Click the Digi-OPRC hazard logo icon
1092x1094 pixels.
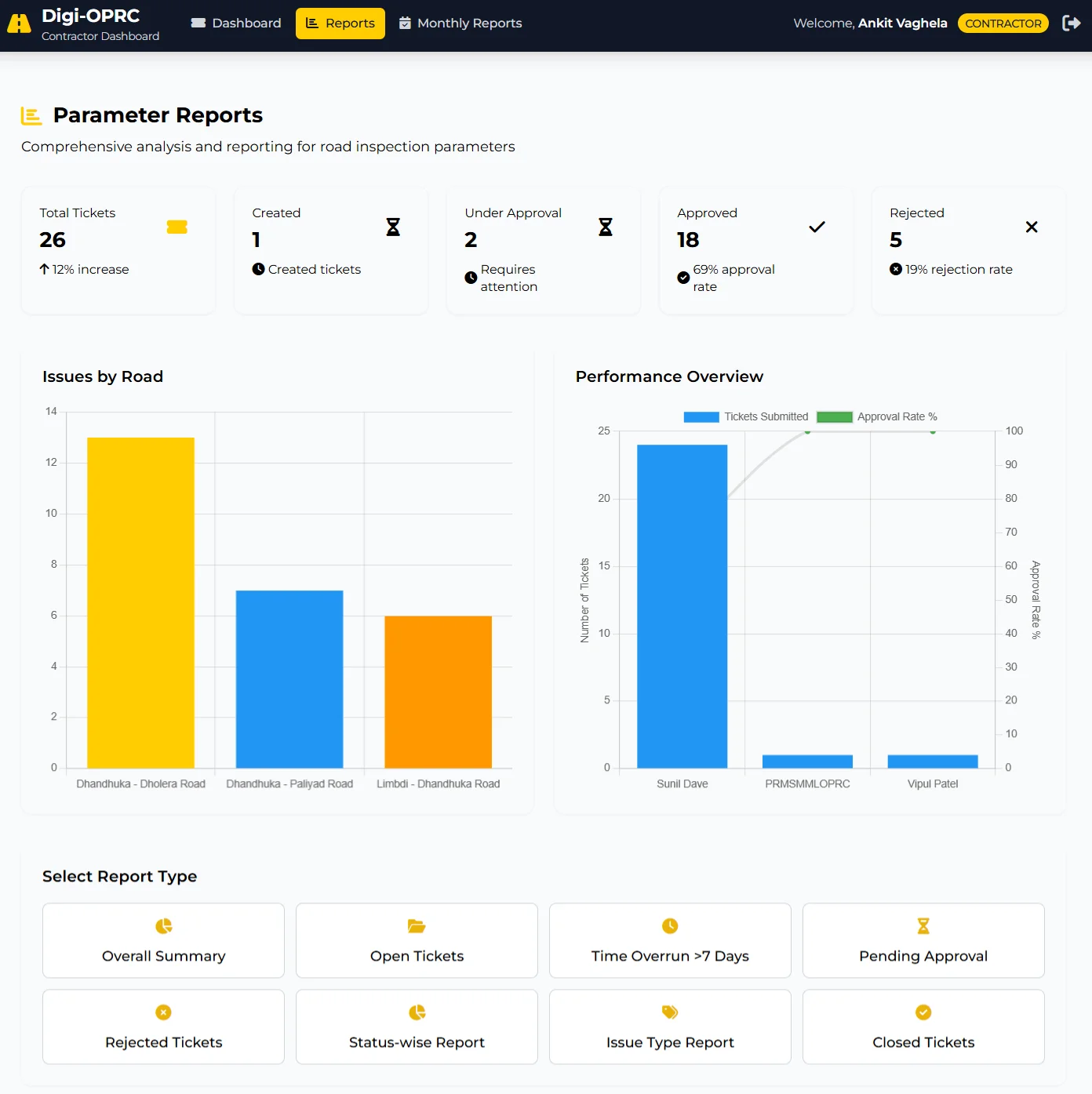coord(19,23)
